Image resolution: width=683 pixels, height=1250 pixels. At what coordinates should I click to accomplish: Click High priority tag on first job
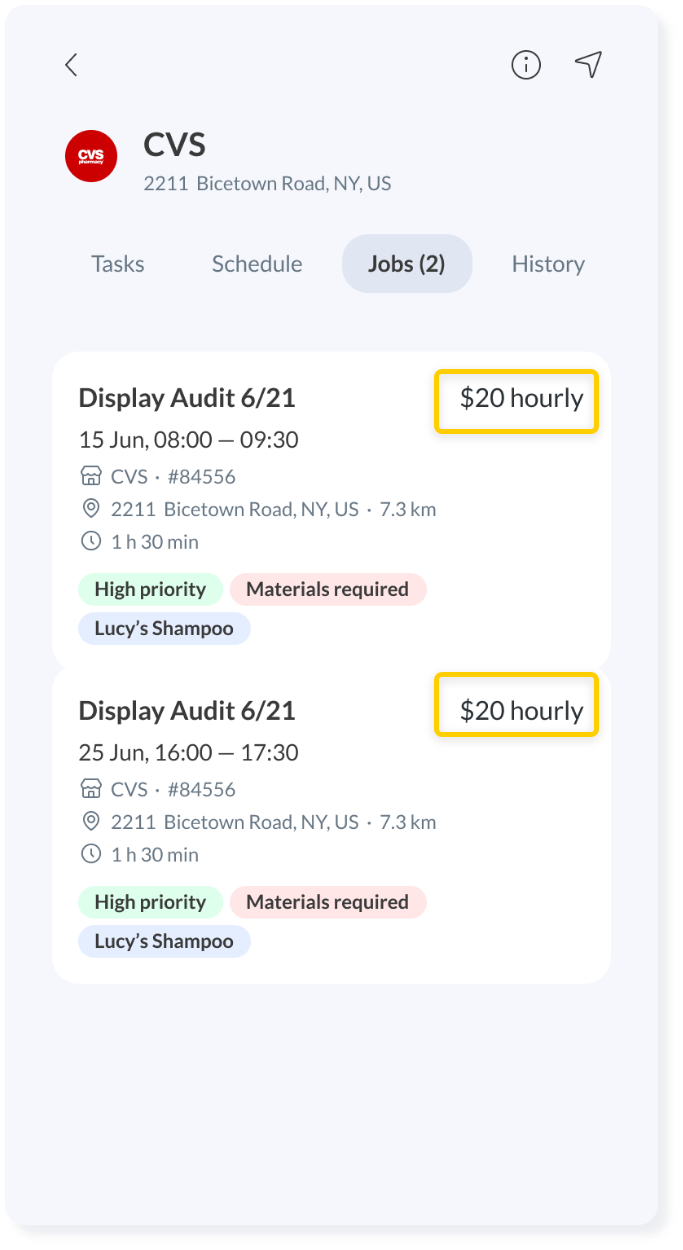click(x=150, y=589)
